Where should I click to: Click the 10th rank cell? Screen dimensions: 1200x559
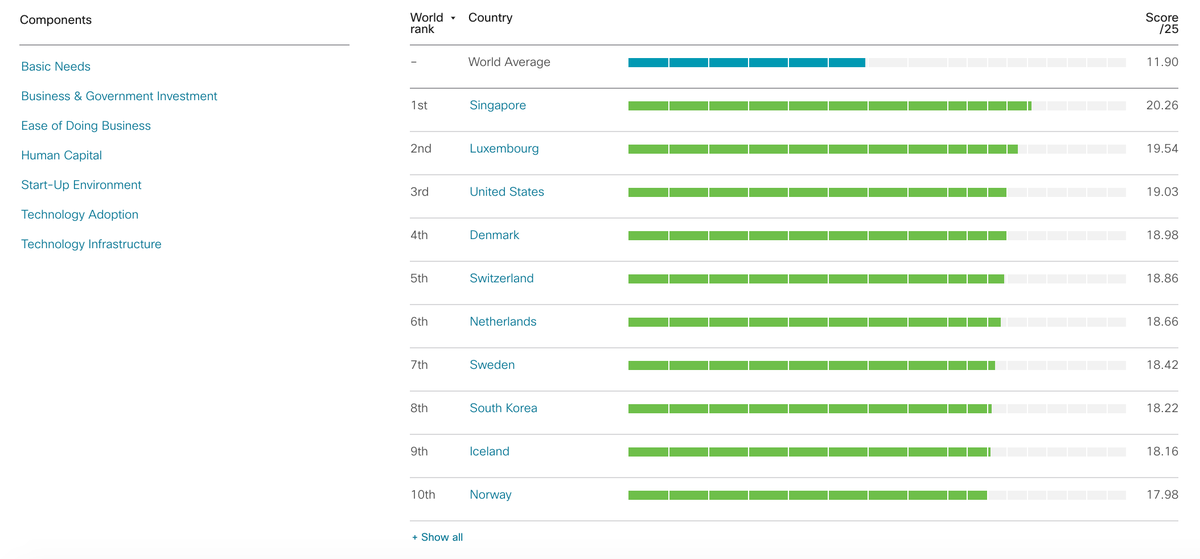pos(423,494)
